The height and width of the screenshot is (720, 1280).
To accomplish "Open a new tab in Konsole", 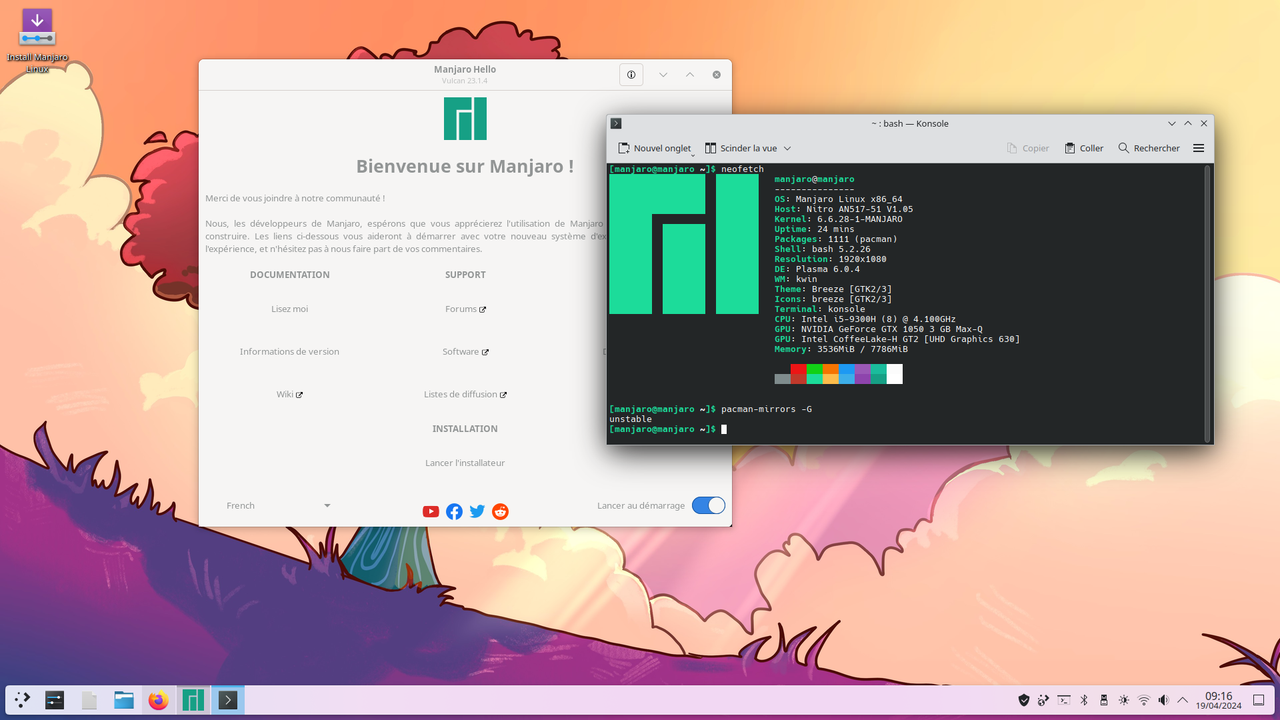I will point(655,147).
